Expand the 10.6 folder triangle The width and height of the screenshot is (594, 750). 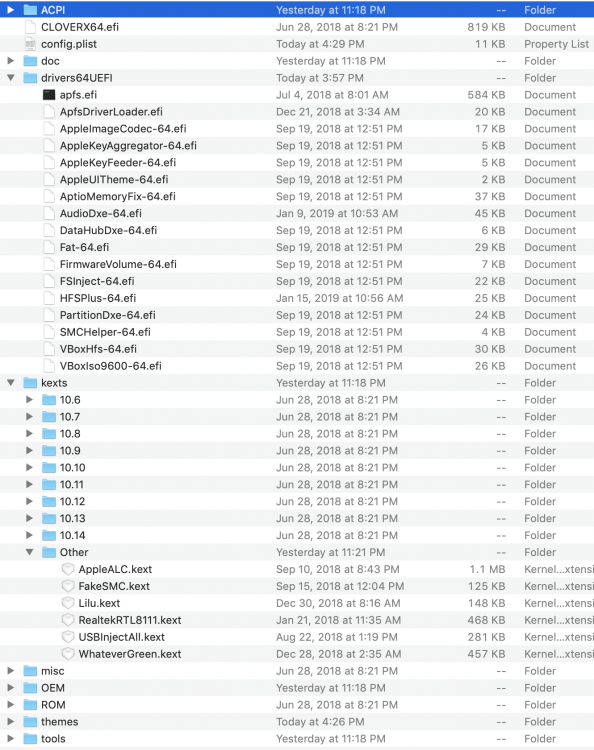point(29,399)
